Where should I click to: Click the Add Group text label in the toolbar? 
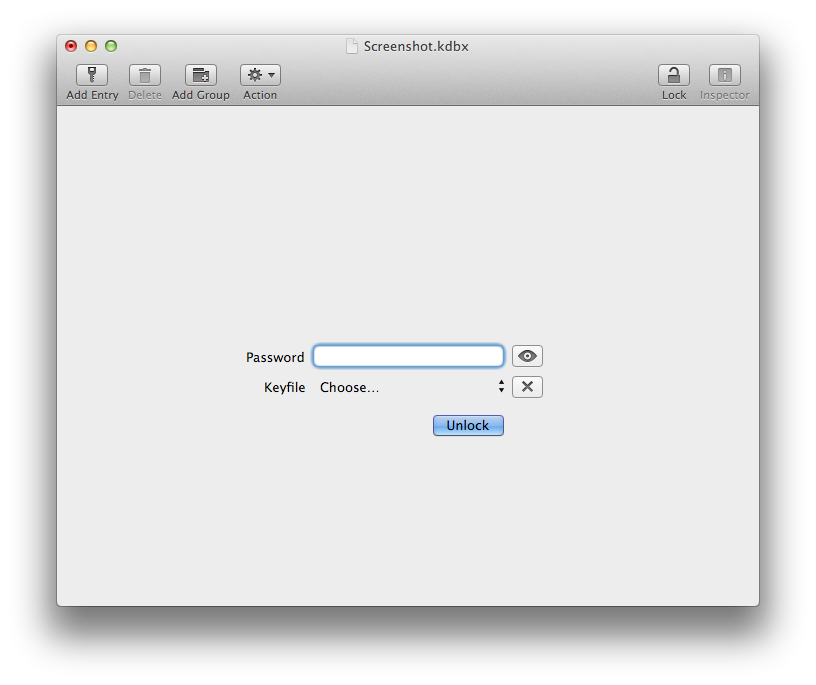coord(200,95)
